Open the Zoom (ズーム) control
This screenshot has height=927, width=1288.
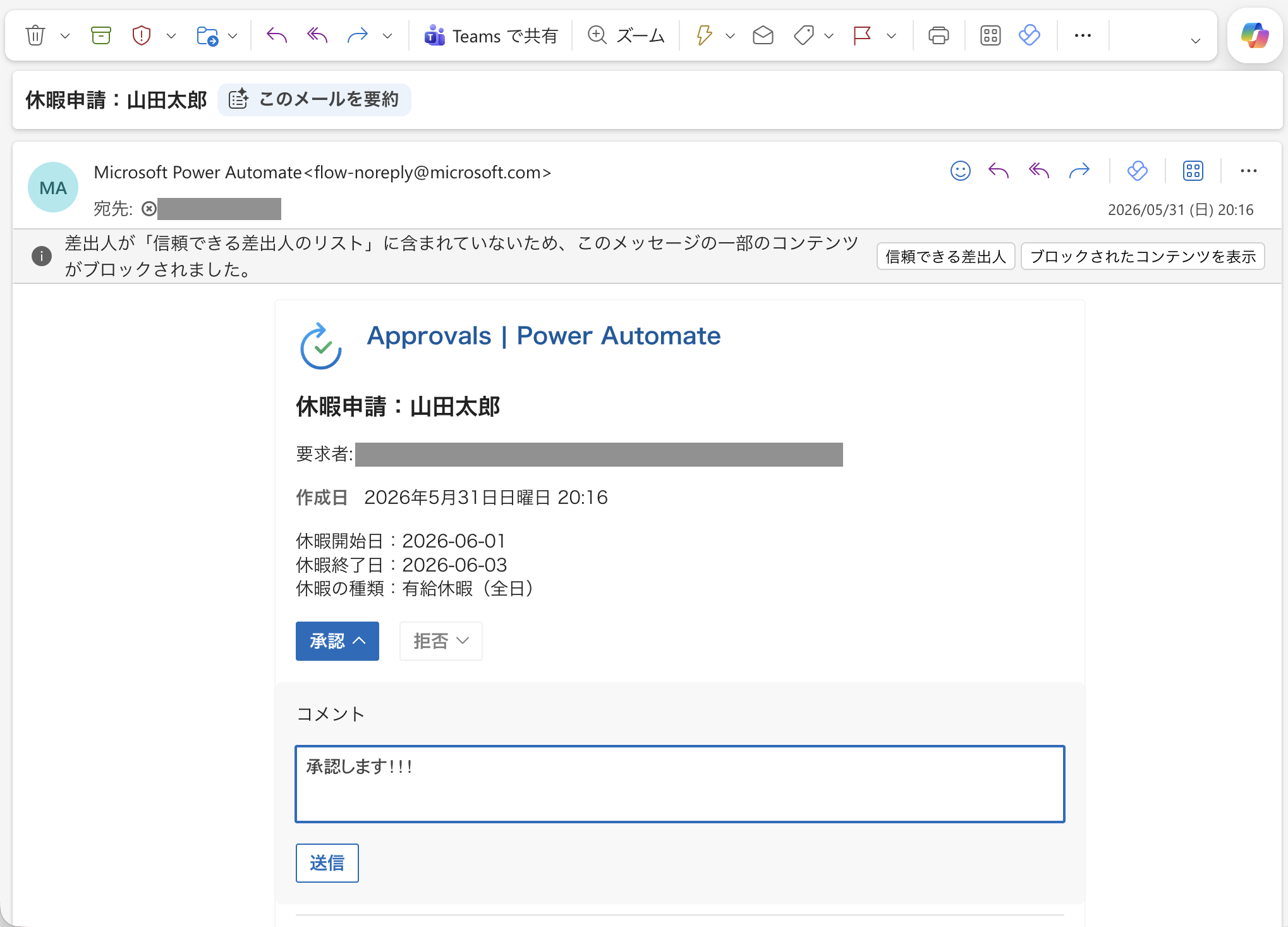(x=626, y=35)
